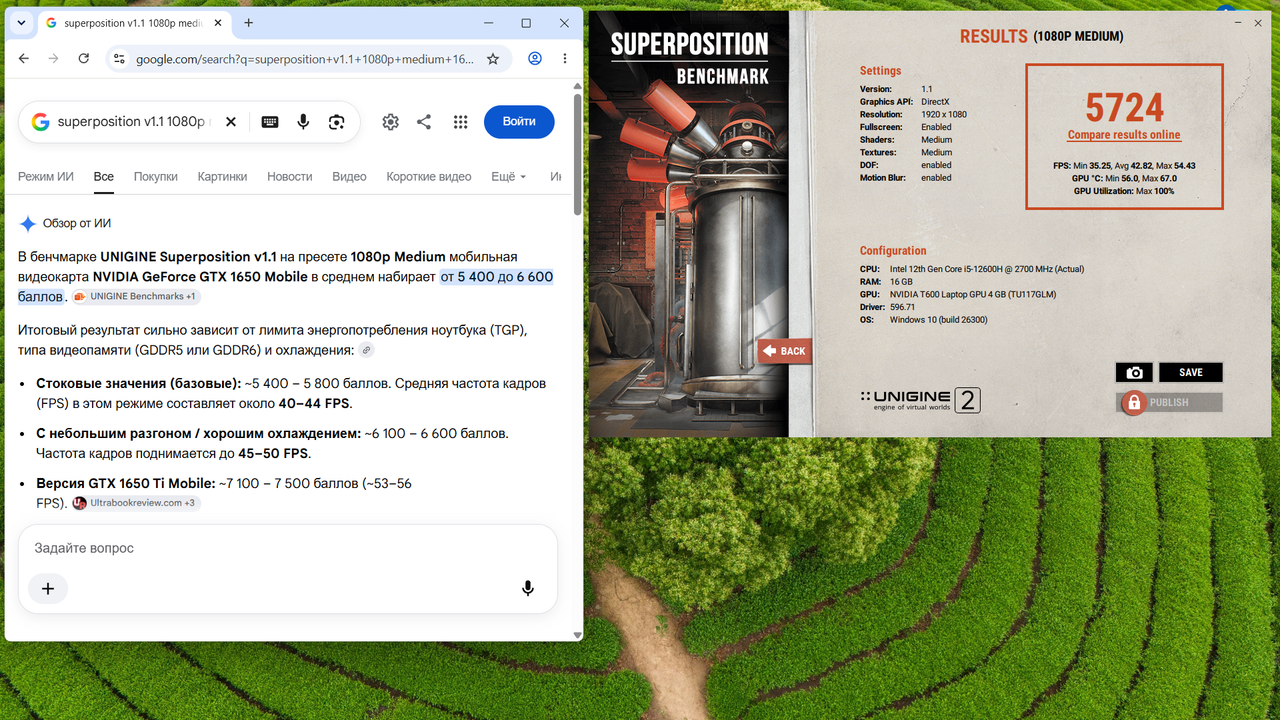The width and height of the screenshot is (1280, 720).
Task: Click Compare results online link
Action: pyautogui.click(x=1124, y=135)
